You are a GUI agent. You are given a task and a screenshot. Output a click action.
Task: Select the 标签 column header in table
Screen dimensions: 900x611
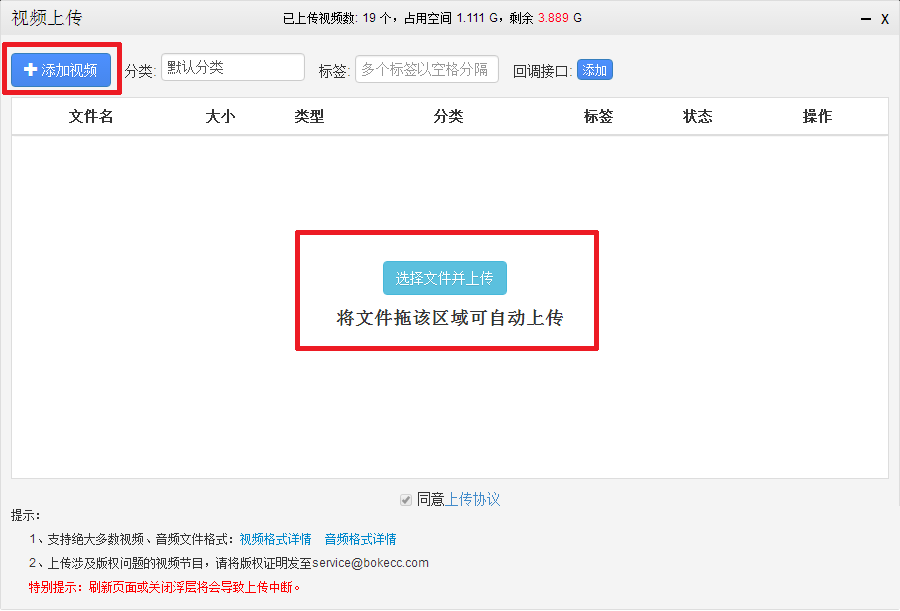(598, 117)
